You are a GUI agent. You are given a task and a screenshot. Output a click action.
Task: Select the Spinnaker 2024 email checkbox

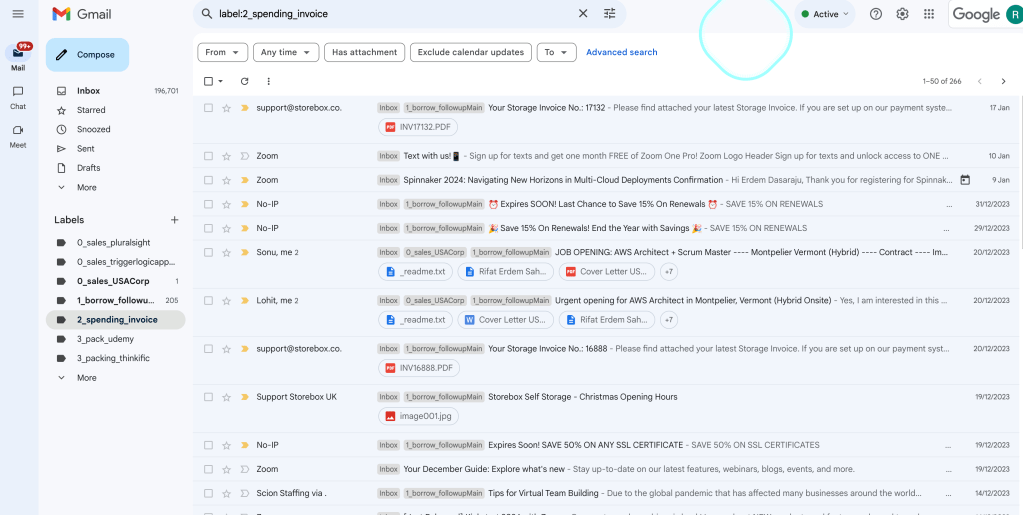point(208,180)
